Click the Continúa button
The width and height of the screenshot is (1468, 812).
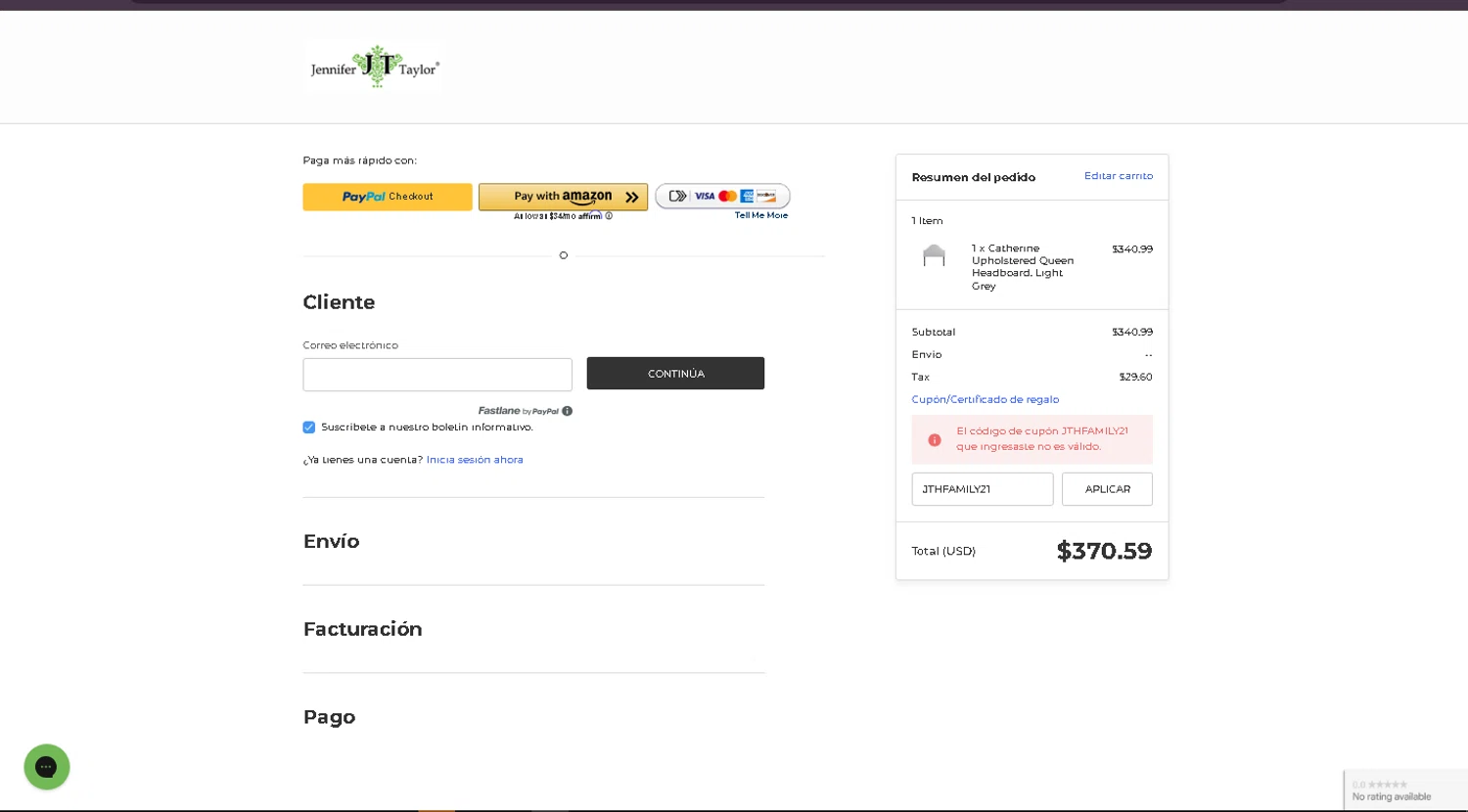click(675, 374)
